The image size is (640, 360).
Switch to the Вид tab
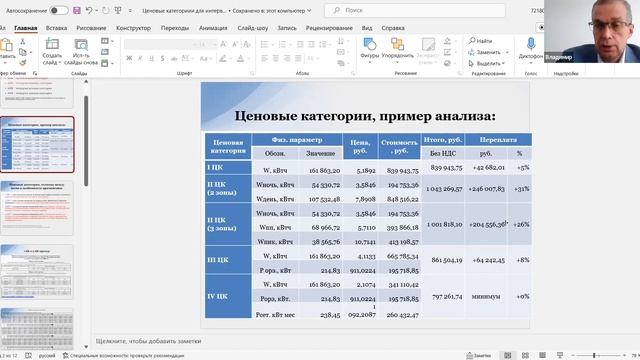[367, 28]
